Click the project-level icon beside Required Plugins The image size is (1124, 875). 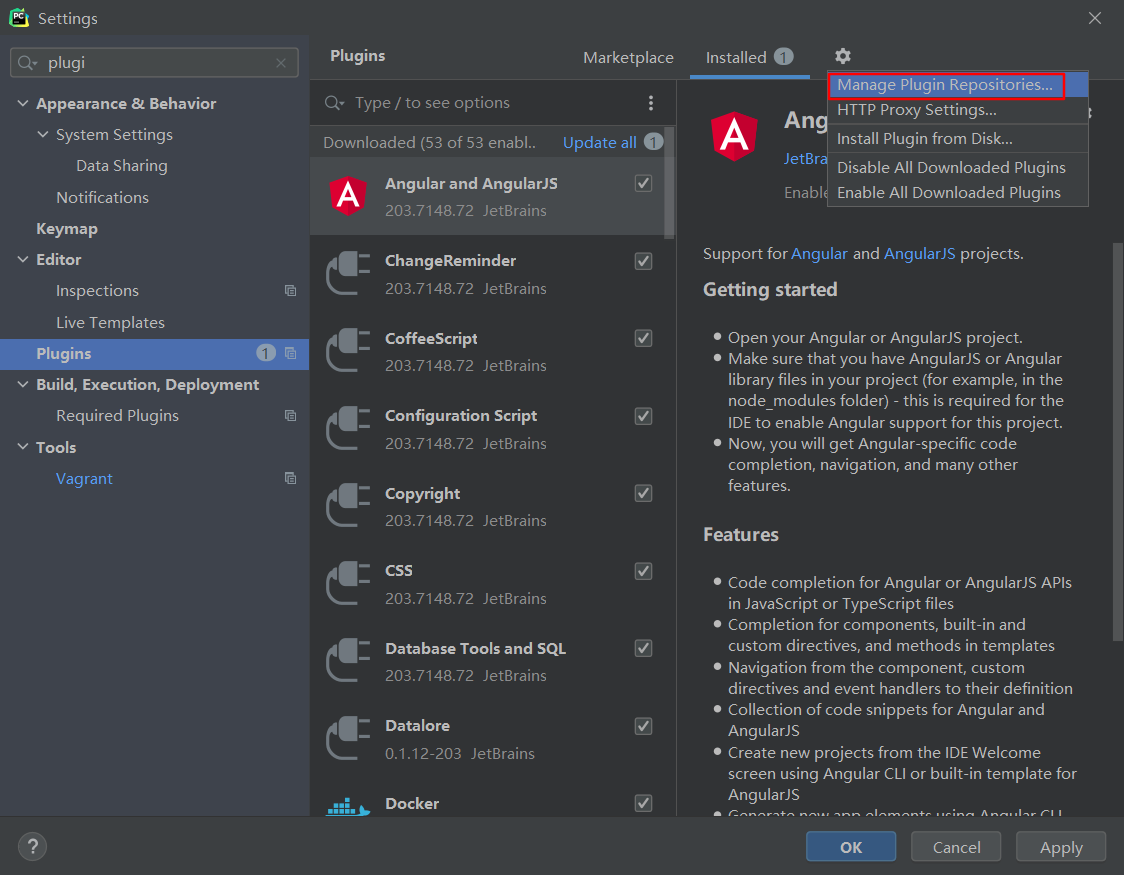click(x=290, y=416)
